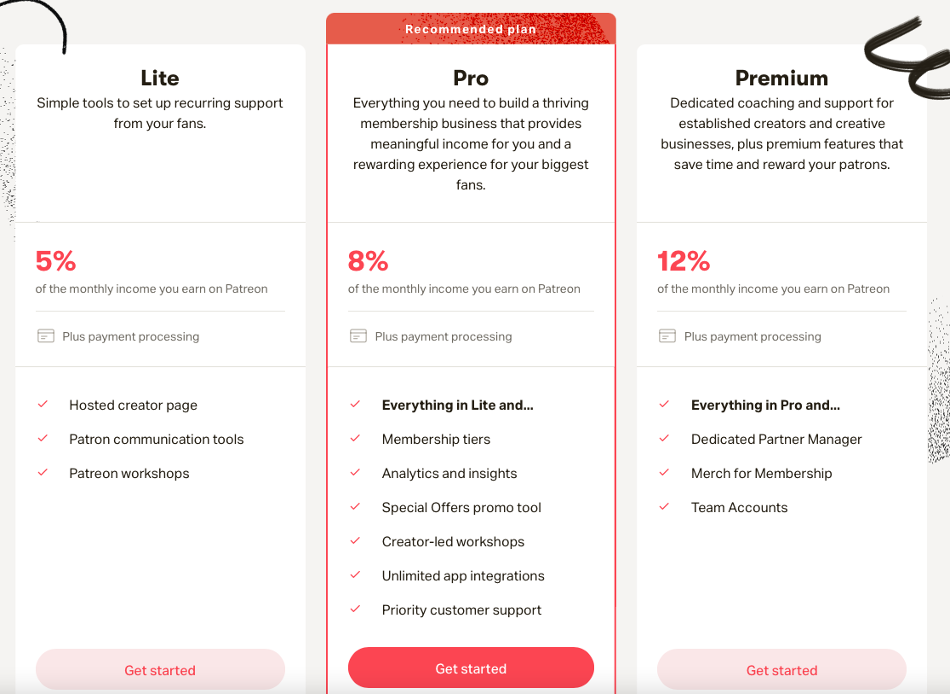Get started with the Premium plan
This screenshot has height=694, width=950.
tap(782, 670)
